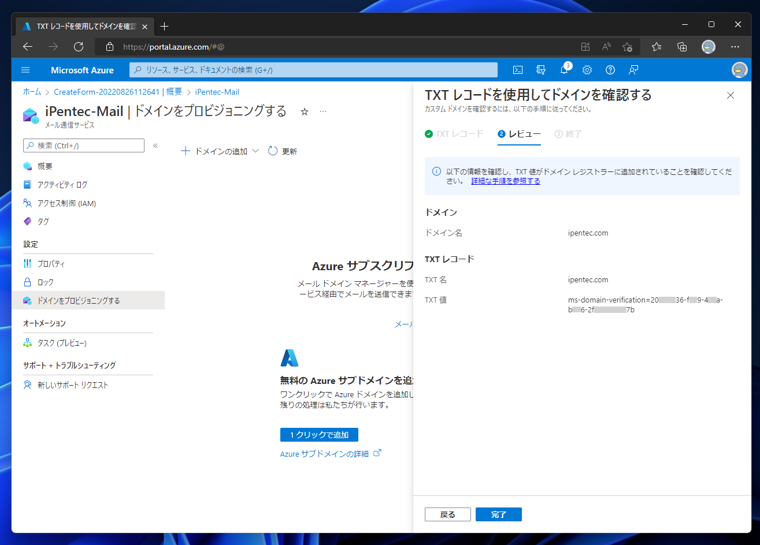Go to ホーム via breadcrumb
Screen dimensions: 760x545
(32, 92)
